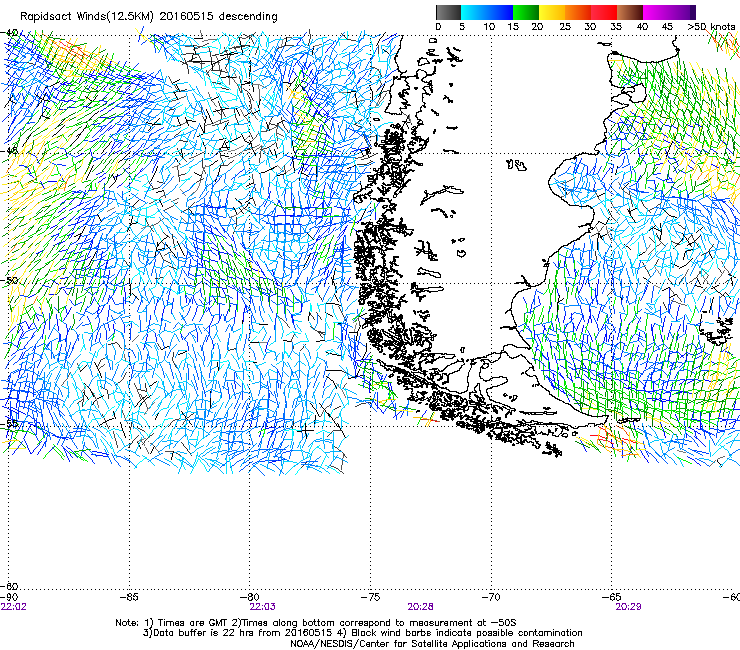The width and height of the screenshot is (740, 650).
Task: Click the '>50 knots' legend label
Action: click(711, 27)
